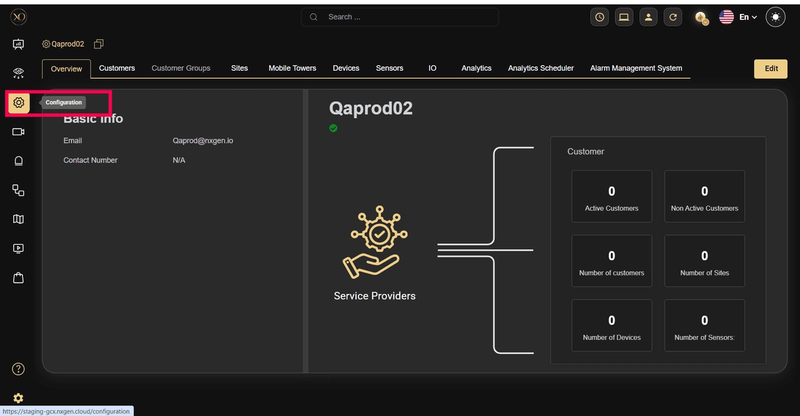Switch to the Analytics tab
This screenshot has width=800, height=416.
[476, 68]
